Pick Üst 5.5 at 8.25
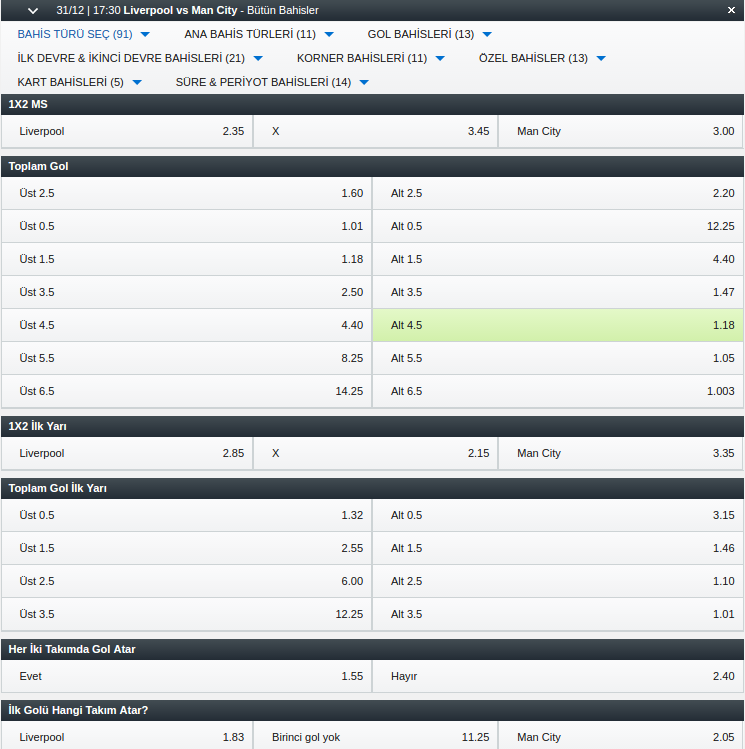Image resolution: width=745 pixels, height=749 pixels. [x=187, y=358]
